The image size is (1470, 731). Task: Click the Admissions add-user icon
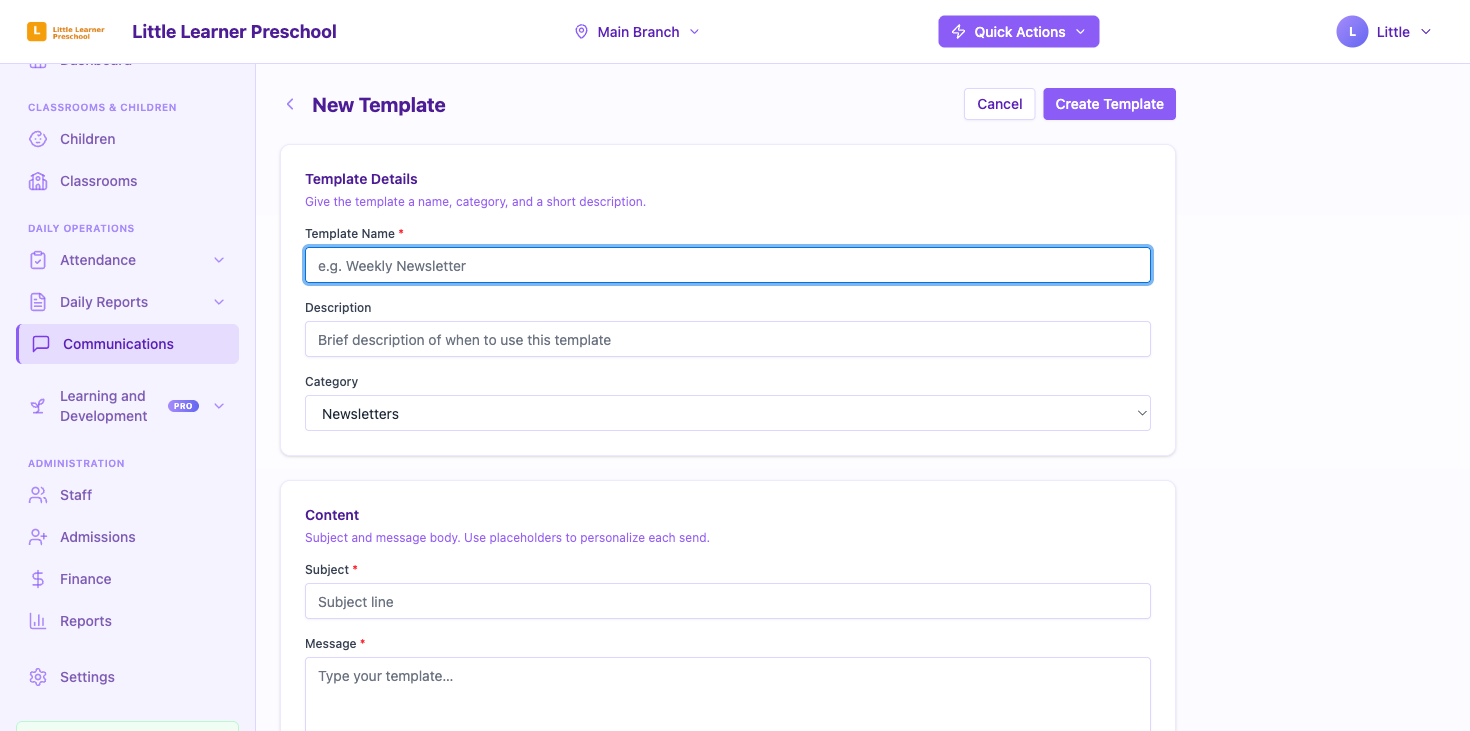coord(38,537)
